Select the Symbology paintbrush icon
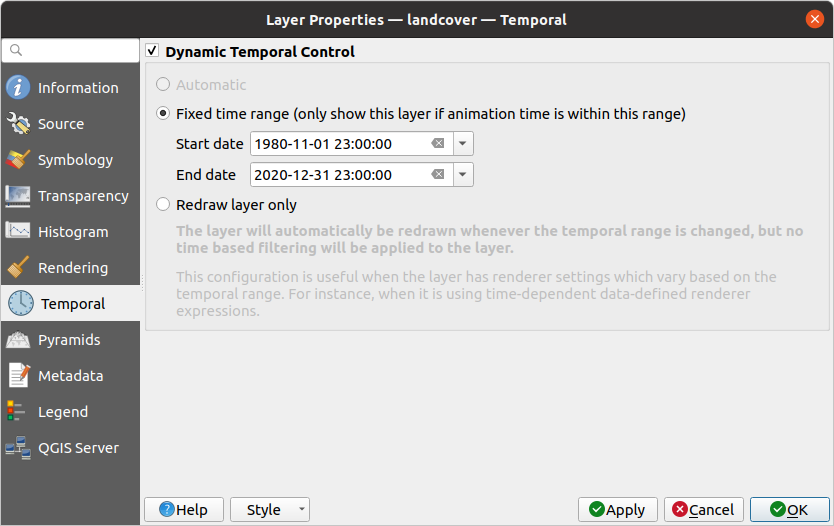This screenshot has height=526, width=834. [x=18, y=160]
